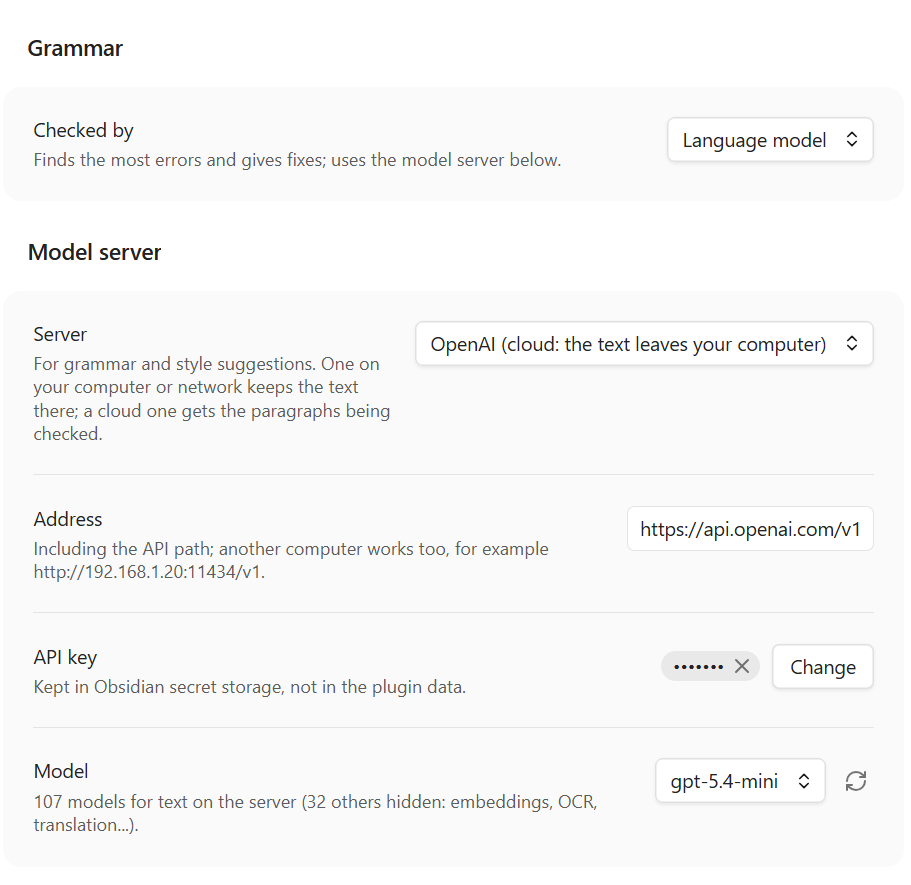911x885 pixels.
Task: Click the example http://192.168.1.20:11434/v1 text
Action: coord(149,572)
